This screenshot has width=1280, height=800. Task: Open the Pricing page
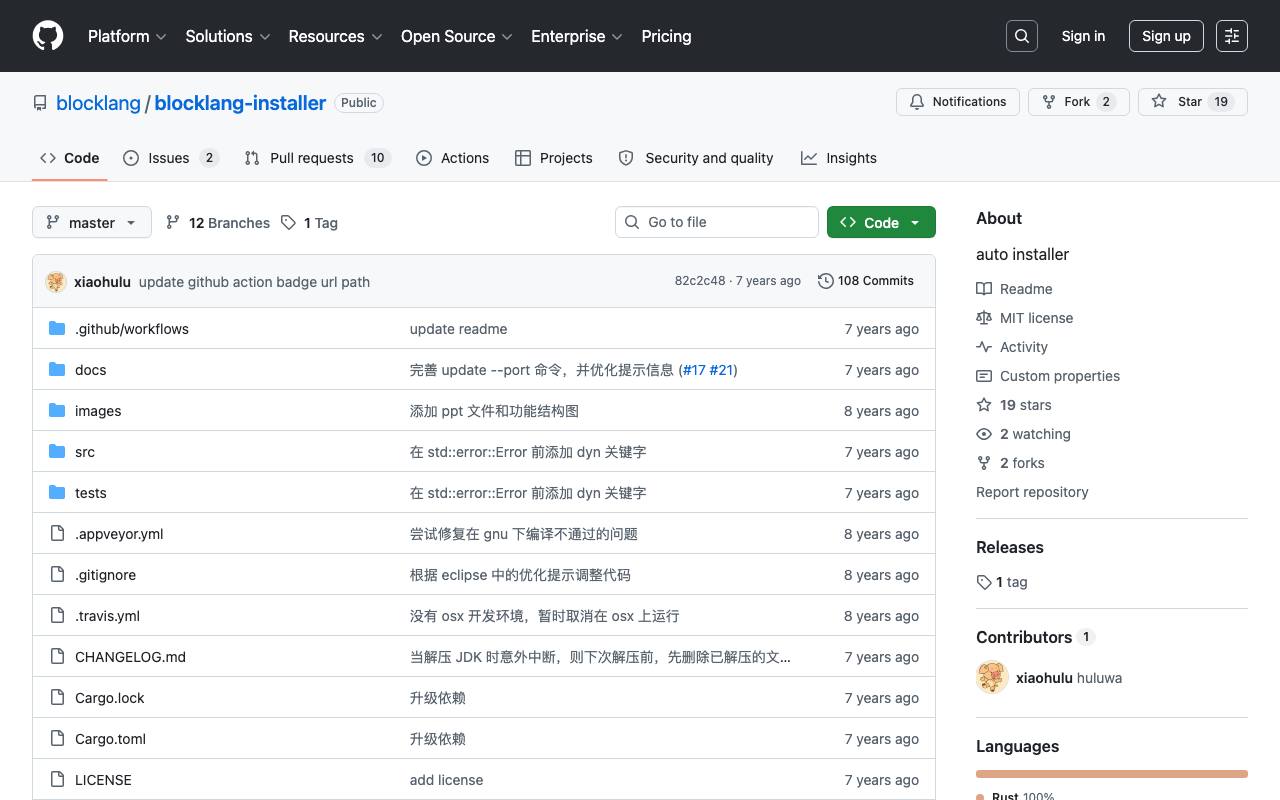click(x=666, y=36)
